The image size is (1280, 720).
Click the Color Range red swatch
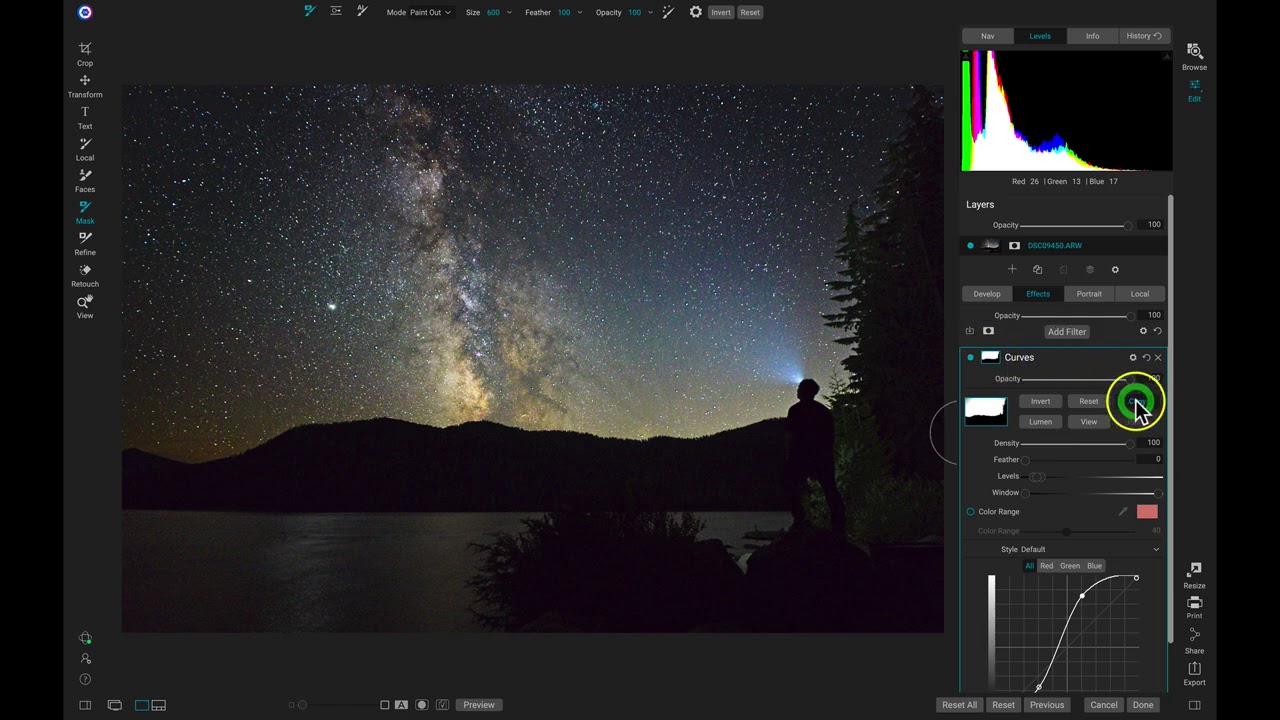1147,512
